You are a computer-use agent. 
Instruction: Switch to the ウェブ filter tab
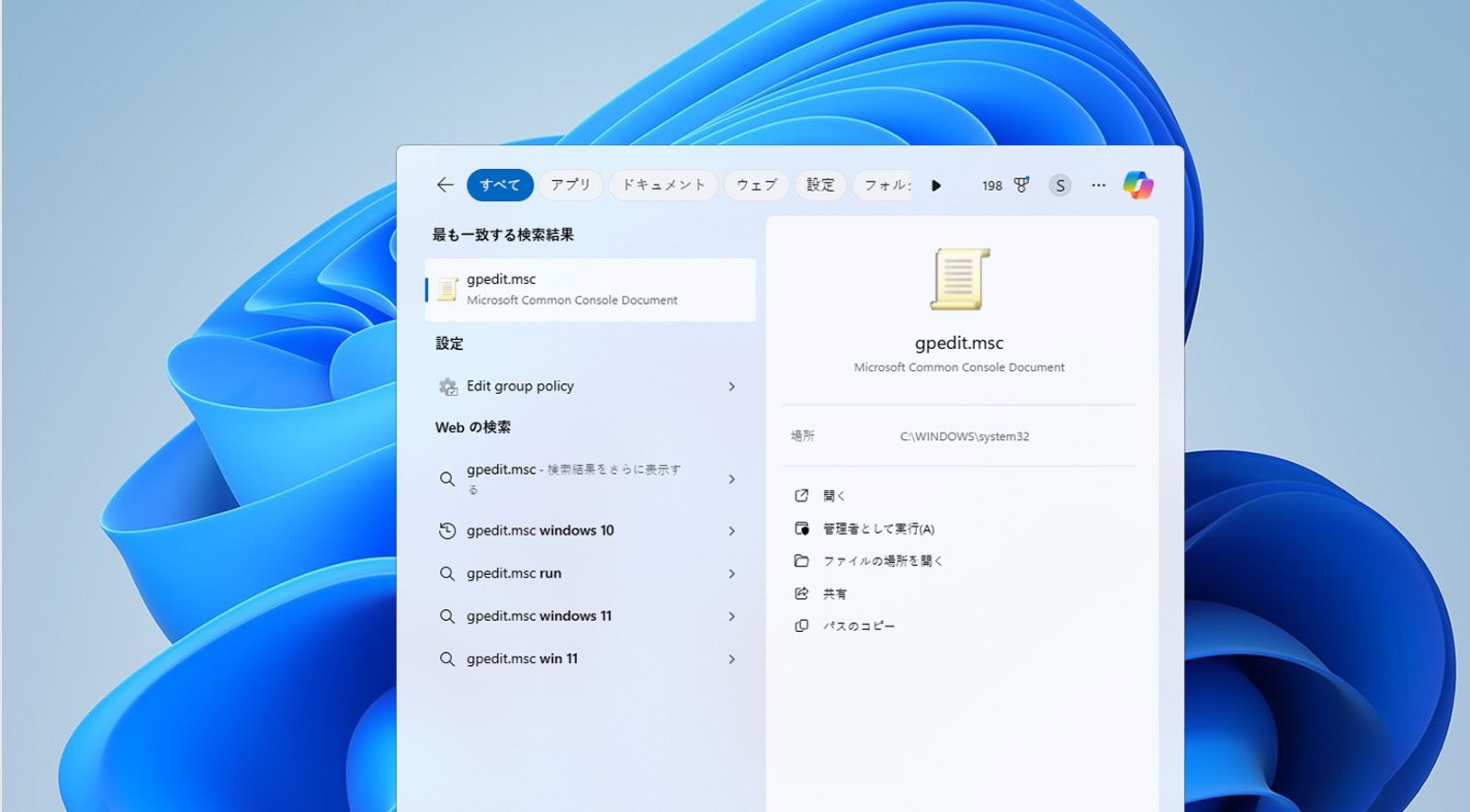(x=756, y=185)
